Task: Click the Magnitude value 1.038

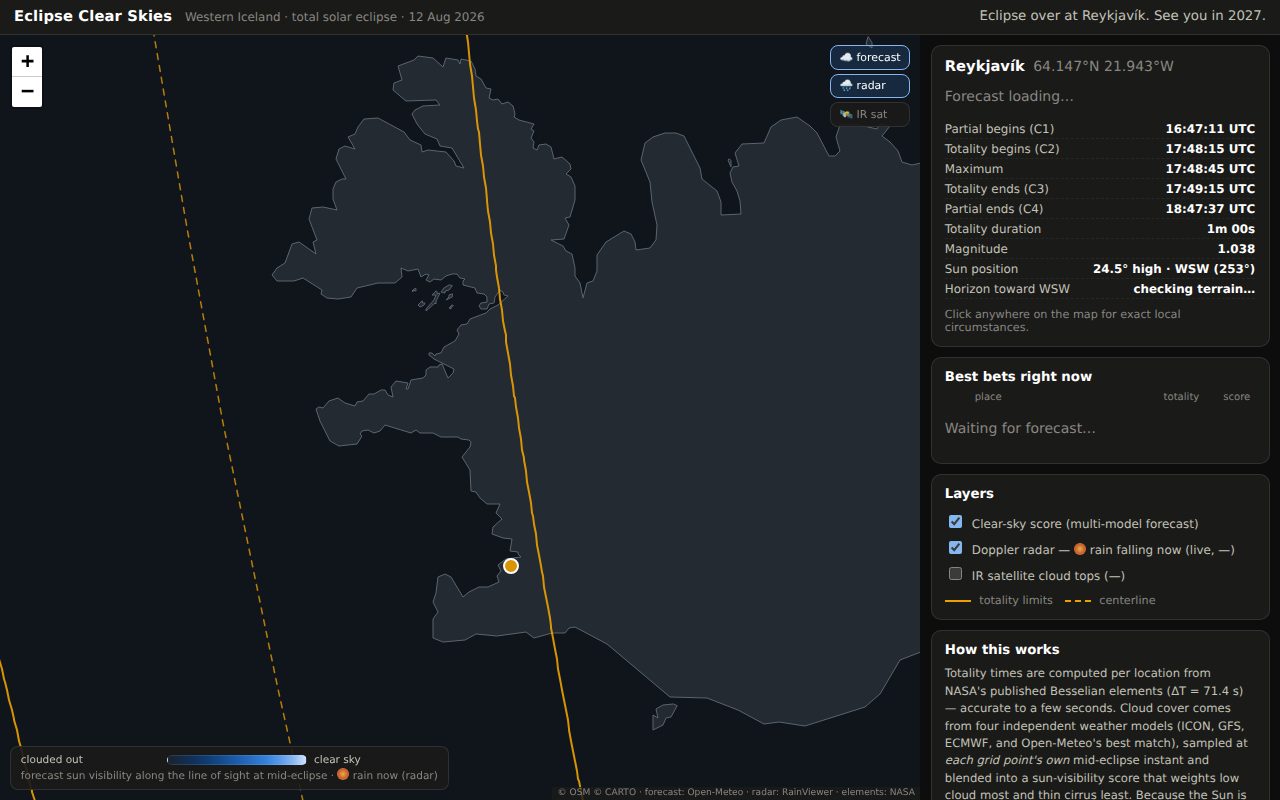Action: [x=1236, y=249]
